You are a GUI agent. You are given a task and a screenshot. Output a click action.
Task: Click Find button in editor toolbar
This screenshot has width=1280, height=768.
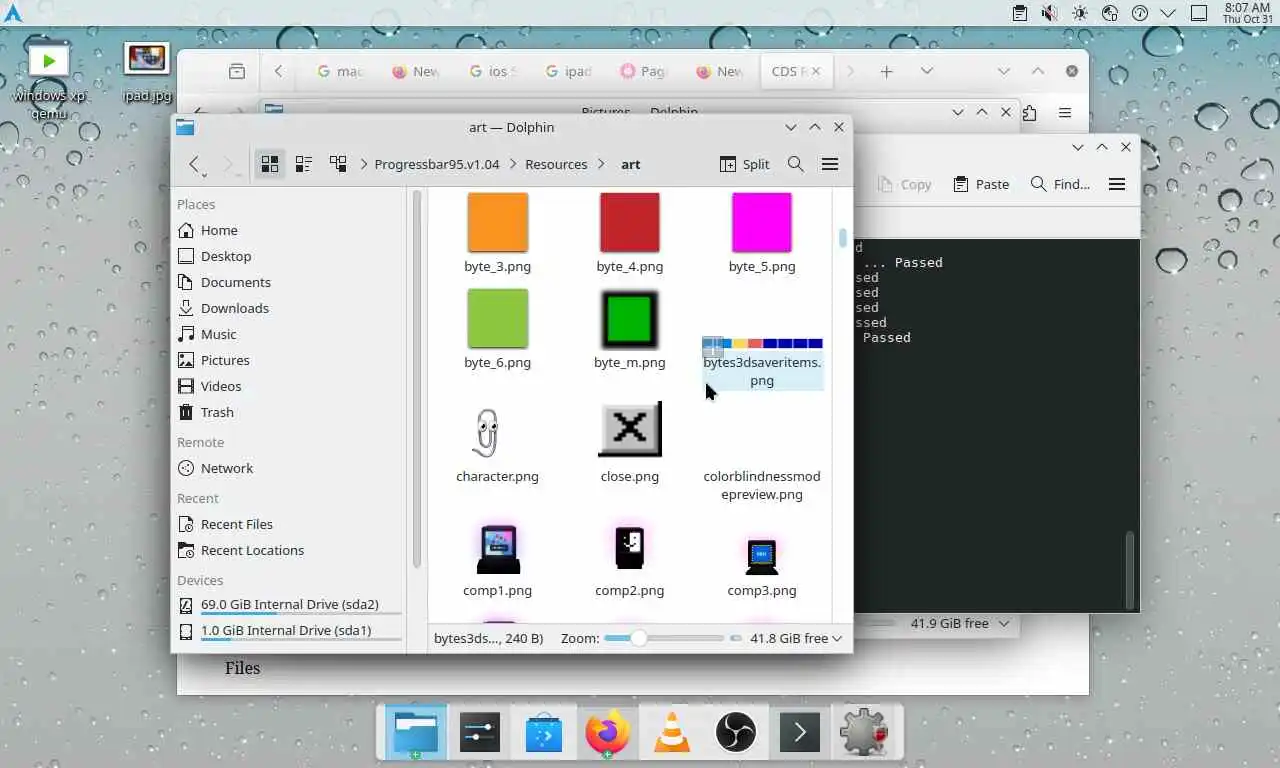pos(1060,184)
